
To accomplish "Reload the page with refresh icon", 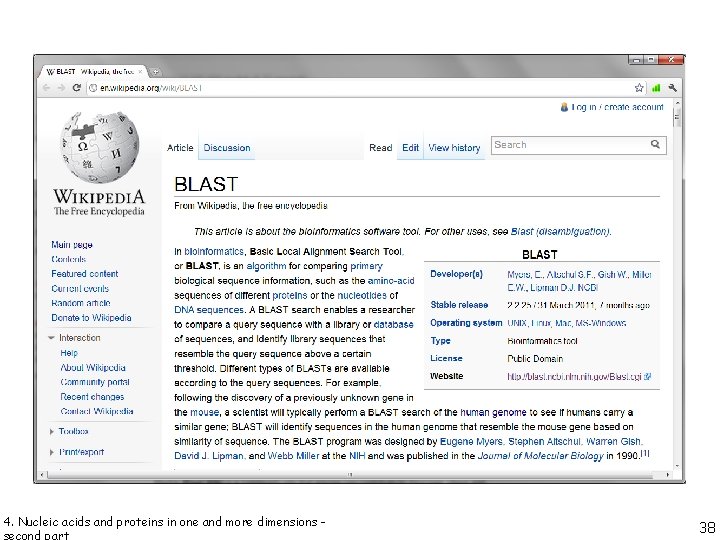I will [76, 88].
